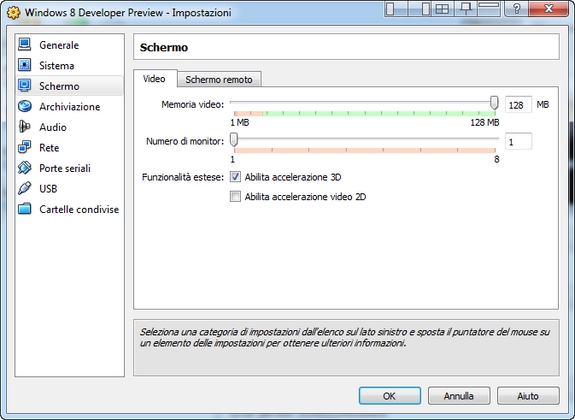Open Audio settings via speaker icon

point(25,127)
